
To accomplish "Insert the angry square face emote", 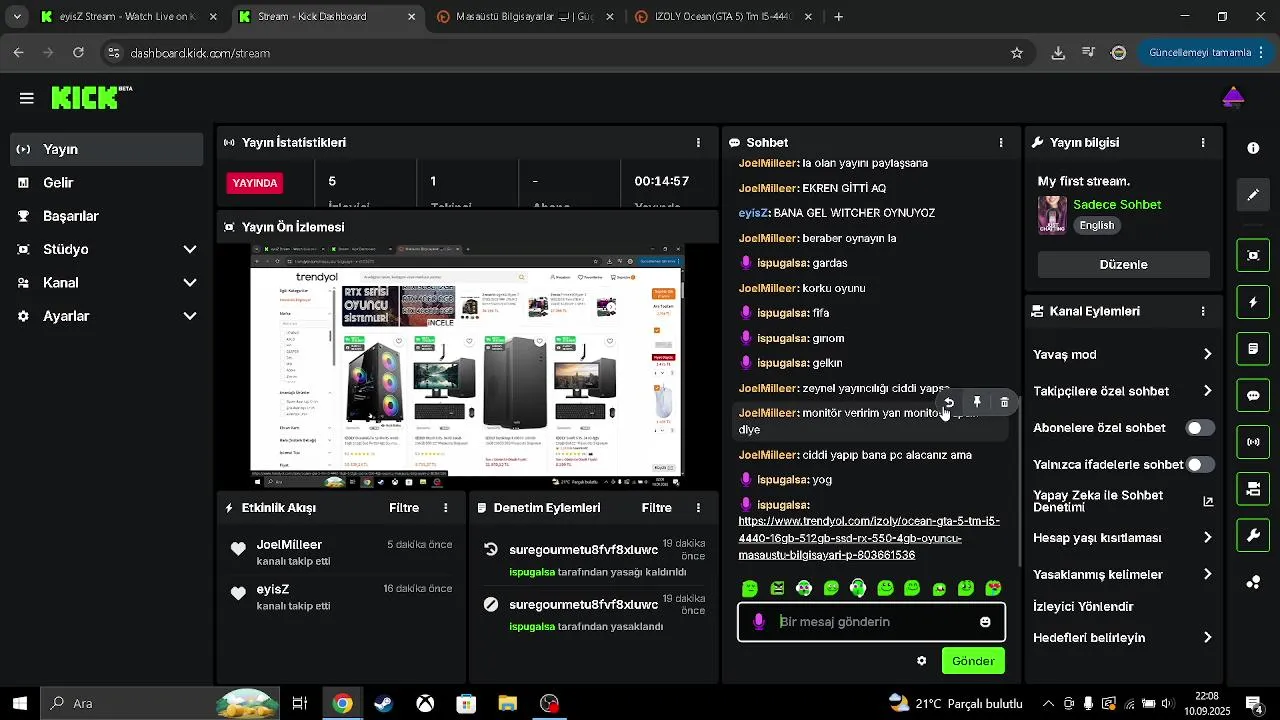I will [777, 588].
